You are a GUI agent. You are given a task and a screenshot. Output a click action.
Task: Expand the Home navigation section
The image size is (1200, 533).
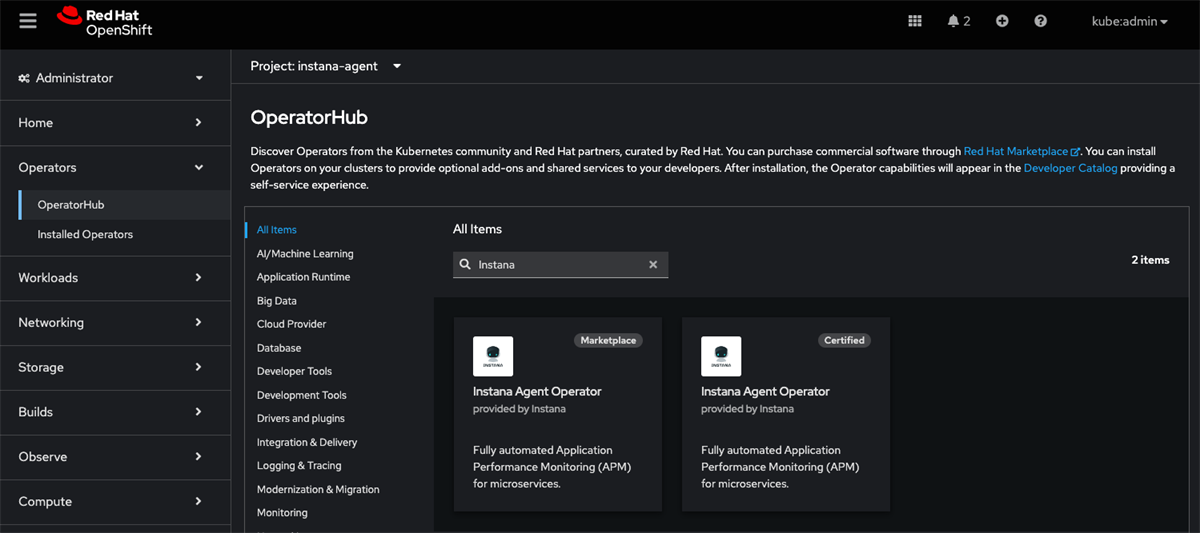pyautogui.click(x=115, y=123)
